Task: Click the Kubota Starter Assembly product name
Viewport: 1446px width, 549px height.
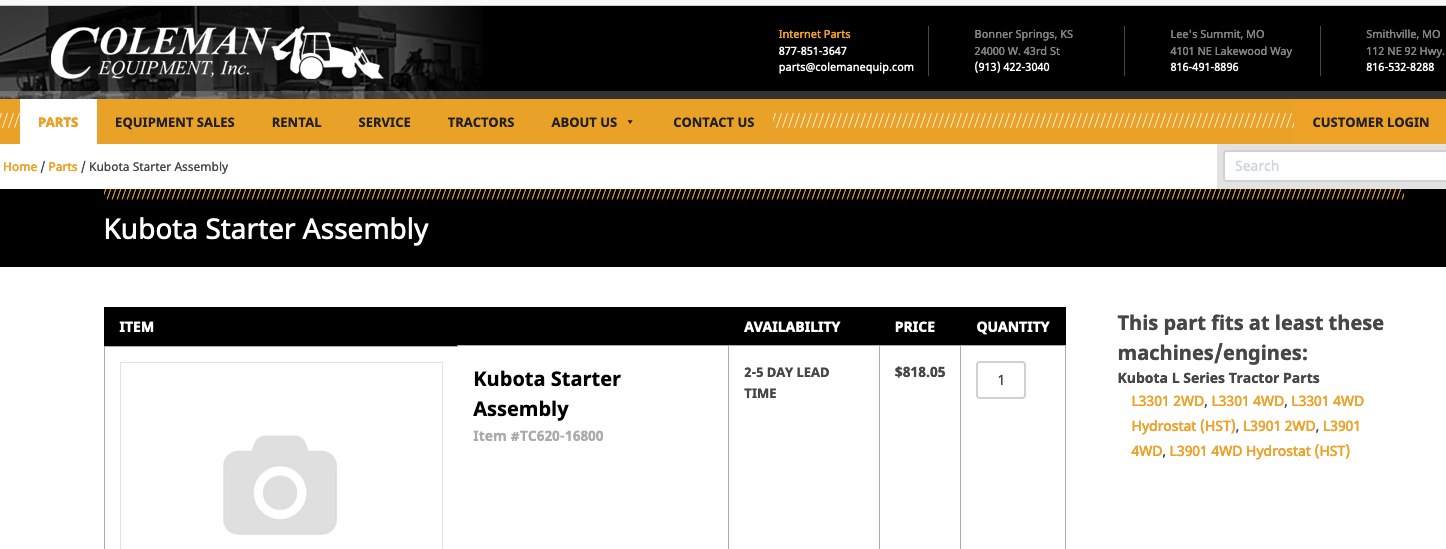Action: pyautogui.click(x=547, y=394)
